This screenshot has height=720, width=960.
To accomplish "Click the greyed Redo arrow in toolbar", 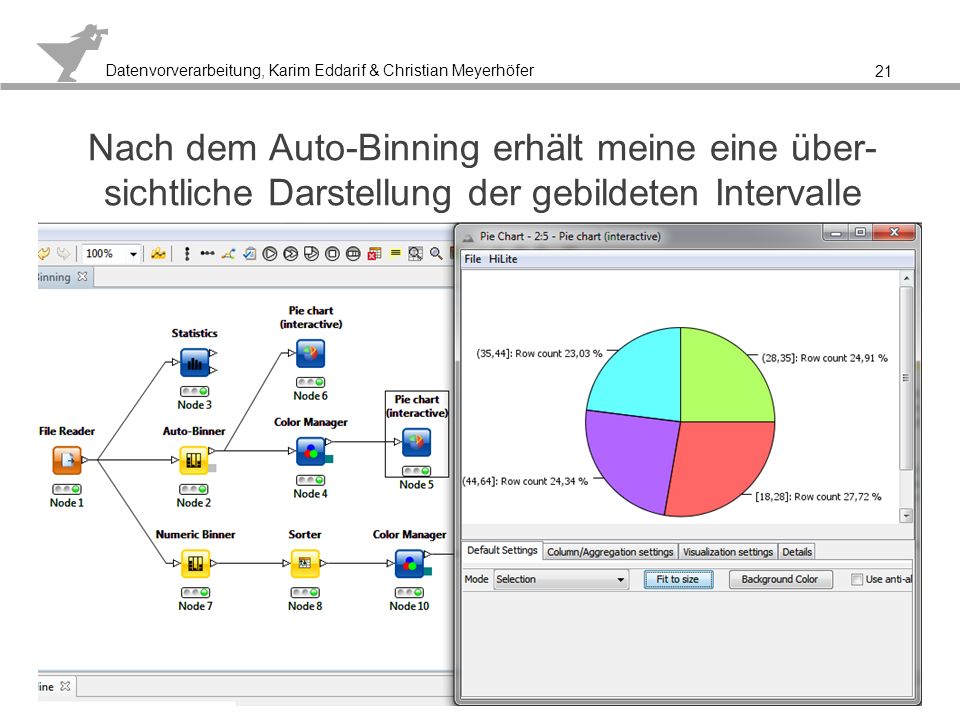I will (x=63, y=253).
